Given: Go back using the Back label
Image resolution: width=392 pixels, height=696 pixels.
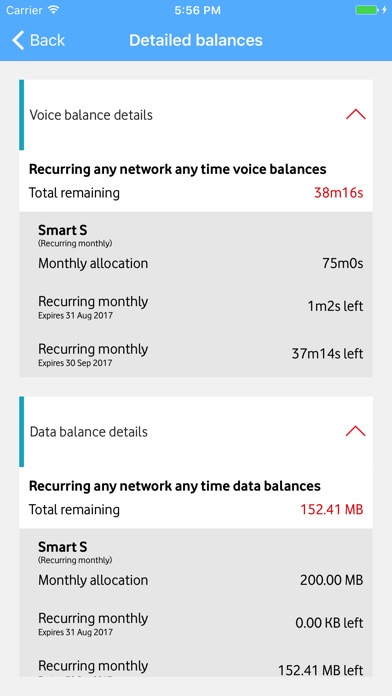Looking at the screenshot, I should [47, 40].
